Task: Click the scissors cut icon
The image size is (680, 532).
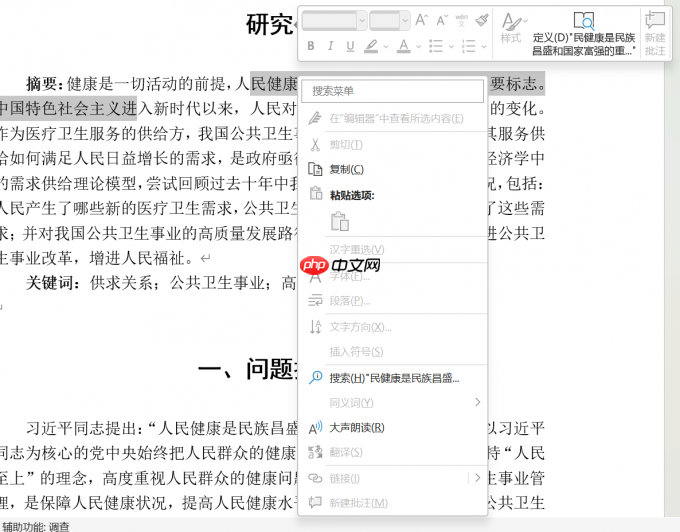Action: (x=315, y=144)
